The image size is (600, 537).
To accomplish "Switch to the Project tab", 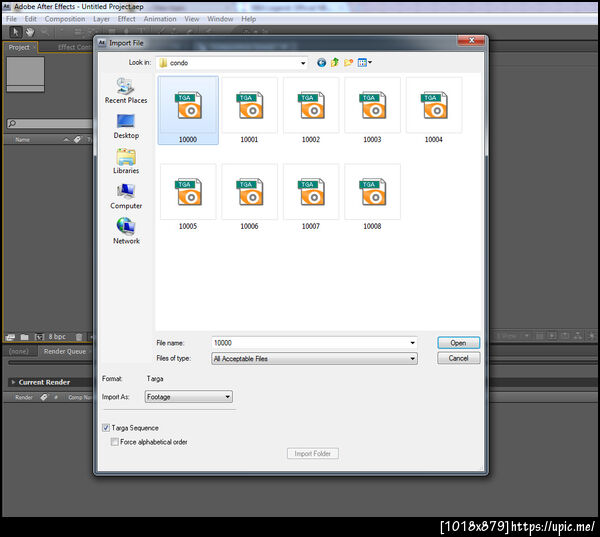I will [19, 47].
